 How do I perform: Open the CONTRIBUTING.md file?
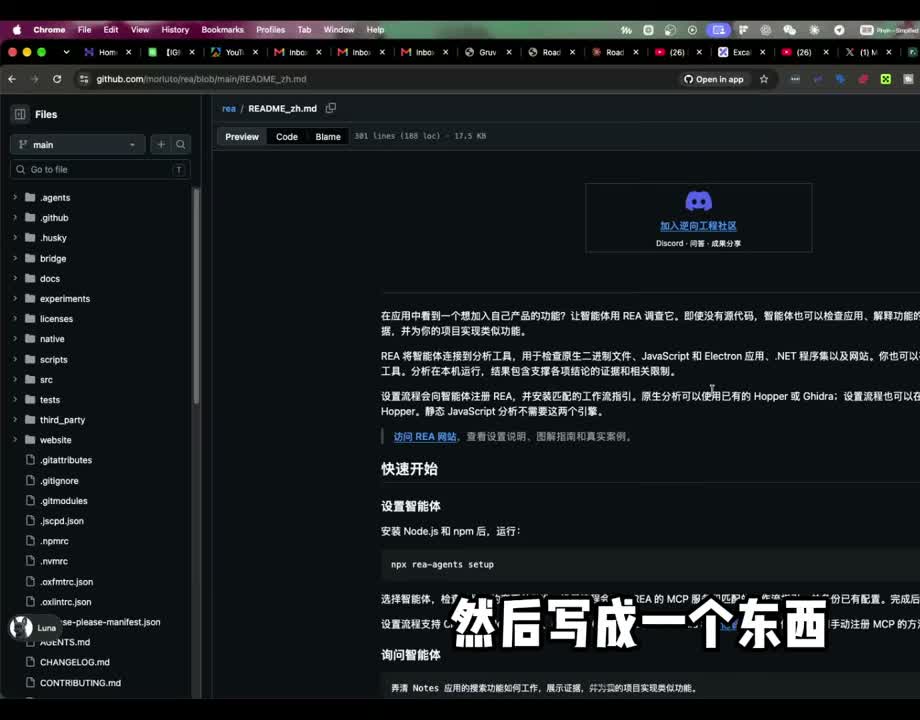(x=80, y=682)
